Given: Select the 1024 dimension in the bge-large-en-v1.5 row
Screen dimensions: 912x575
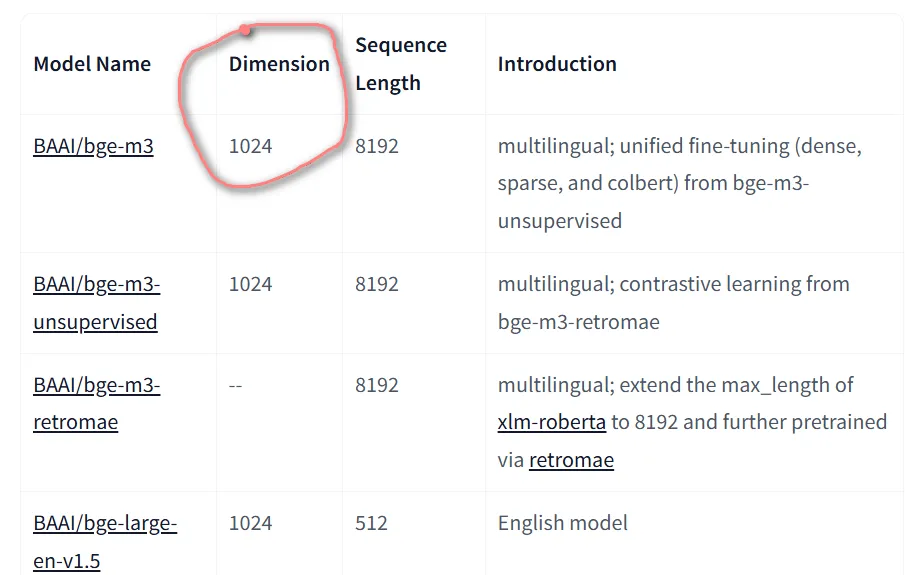Looking at the screenshot, I should pyautogui.click(x=250, y=523).
